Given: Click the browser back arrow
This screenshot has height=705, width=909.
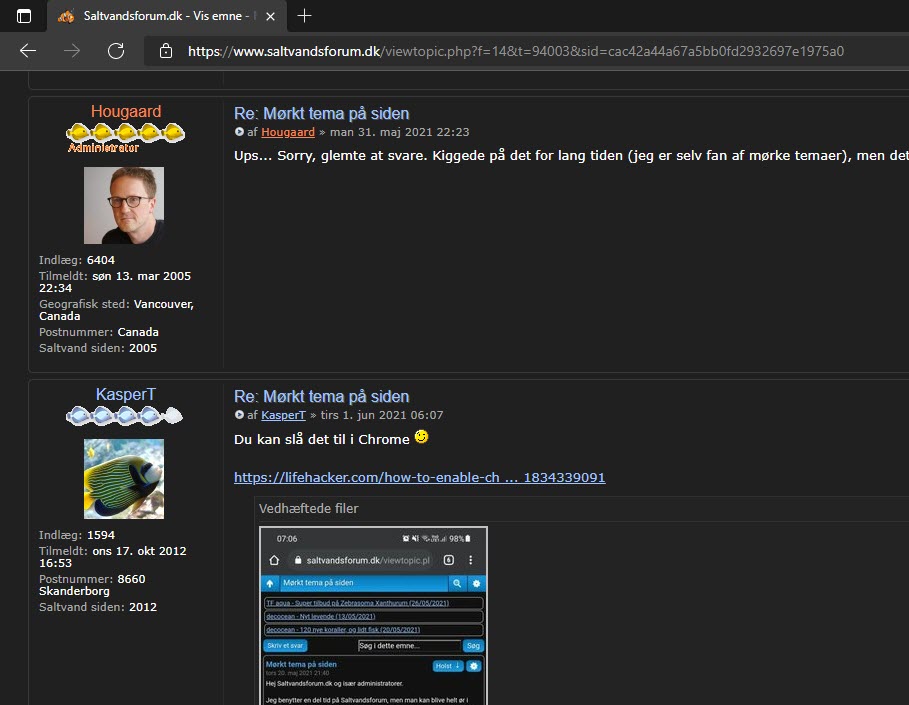Looking at the screenshot, I should click(28, 51).
